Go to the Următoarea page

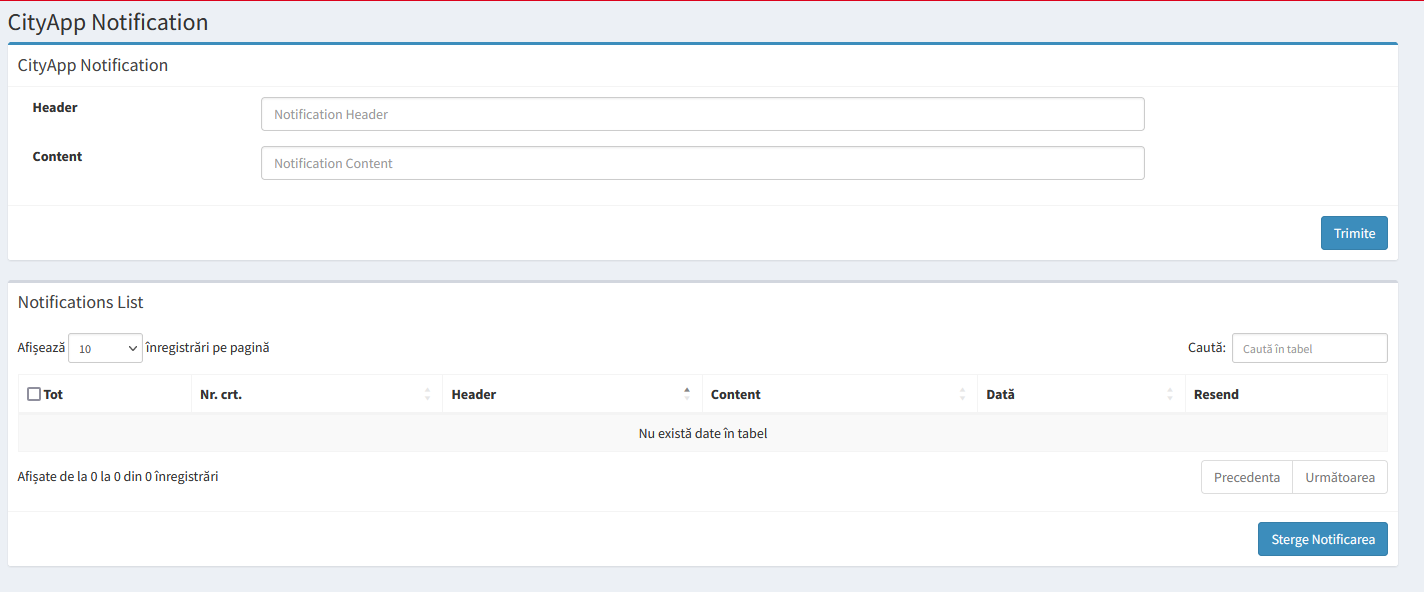(x=1340, y=477)
